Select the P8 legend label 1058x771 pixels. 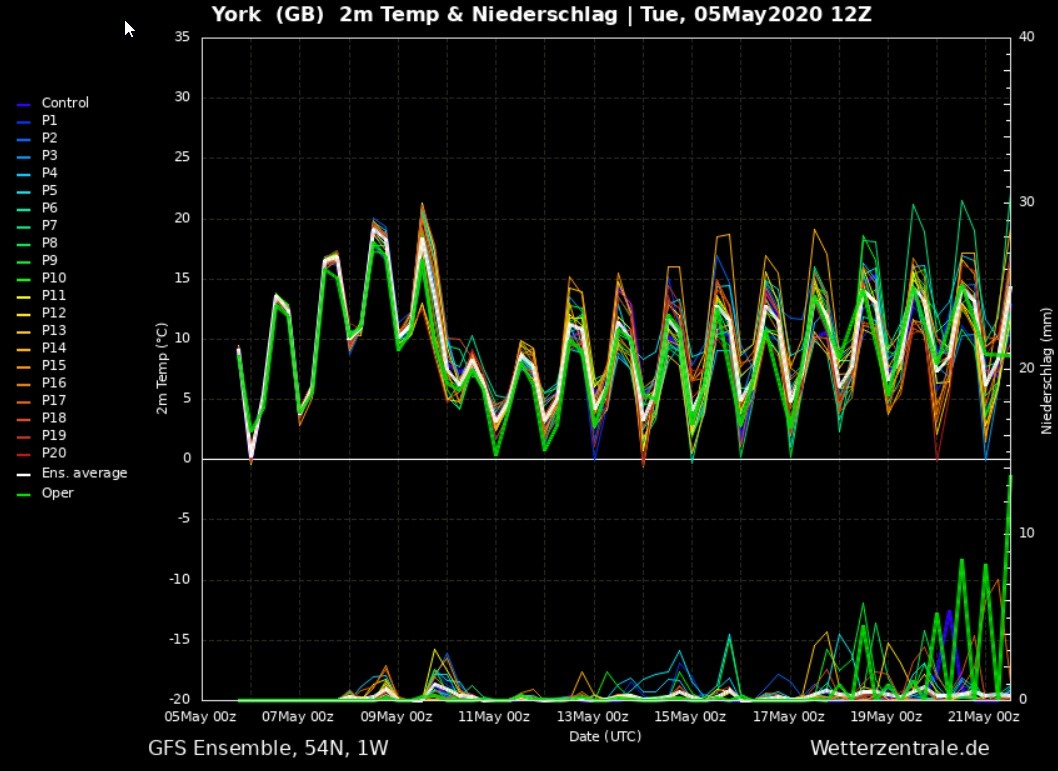coord(49,243)
